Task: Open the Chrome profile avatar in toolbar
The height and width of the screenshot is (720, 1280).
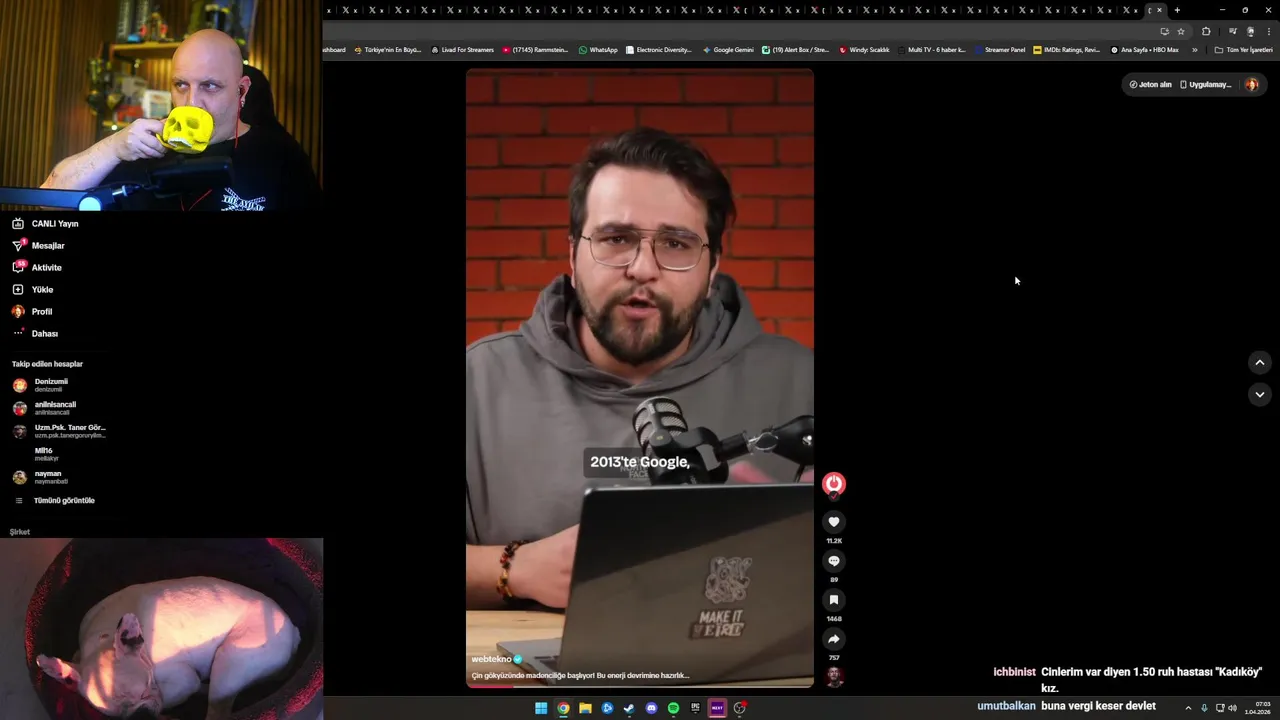Action: coord(1250,31)
